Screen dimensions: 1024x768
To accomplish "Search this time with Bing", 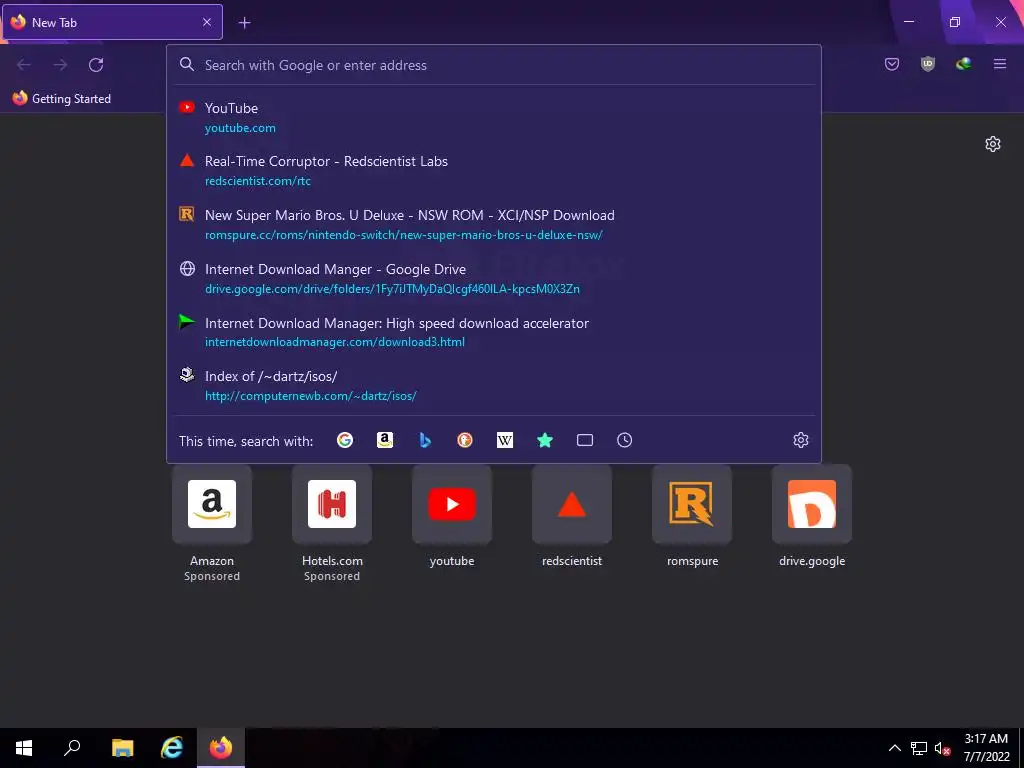I will 425,440.
